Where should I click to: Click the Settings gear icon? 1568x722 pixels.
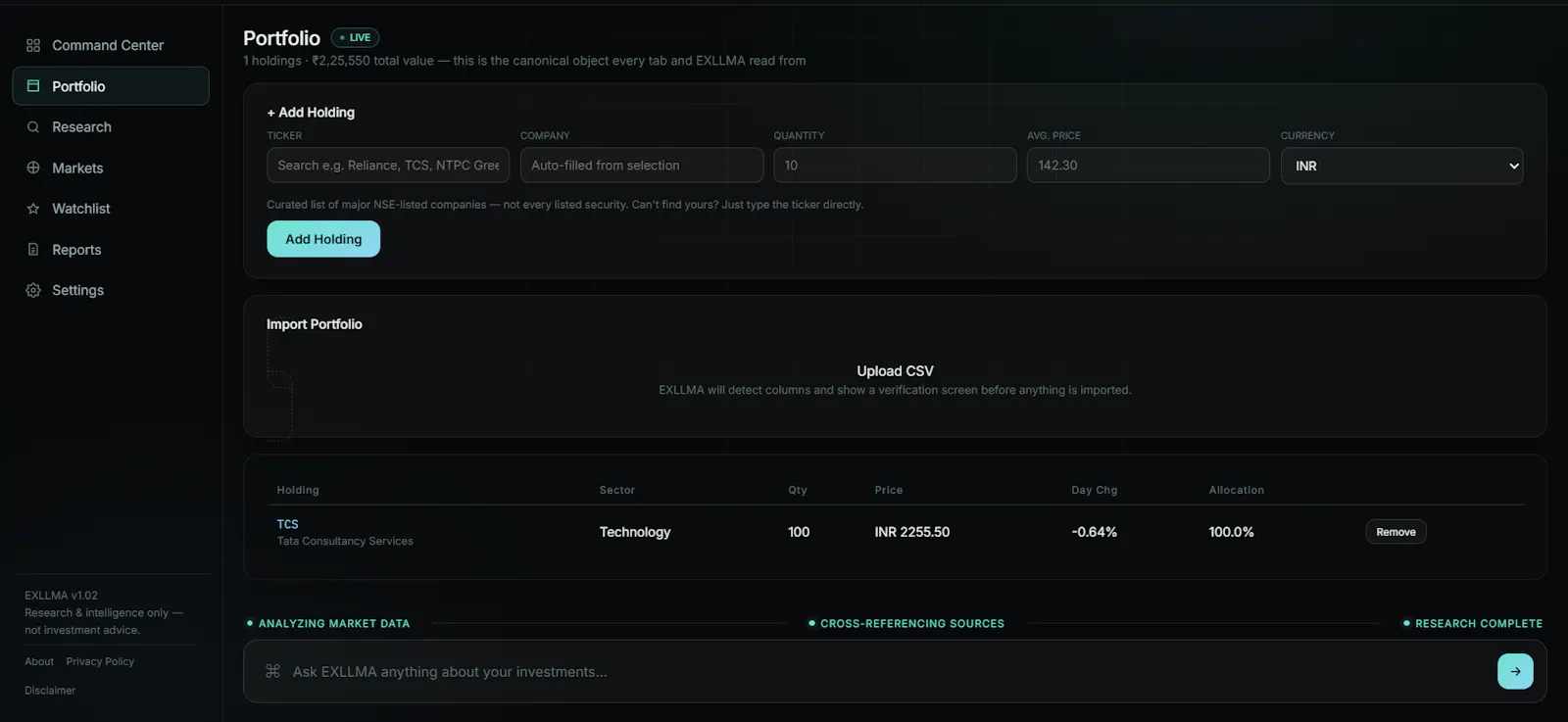click(33, 290)
